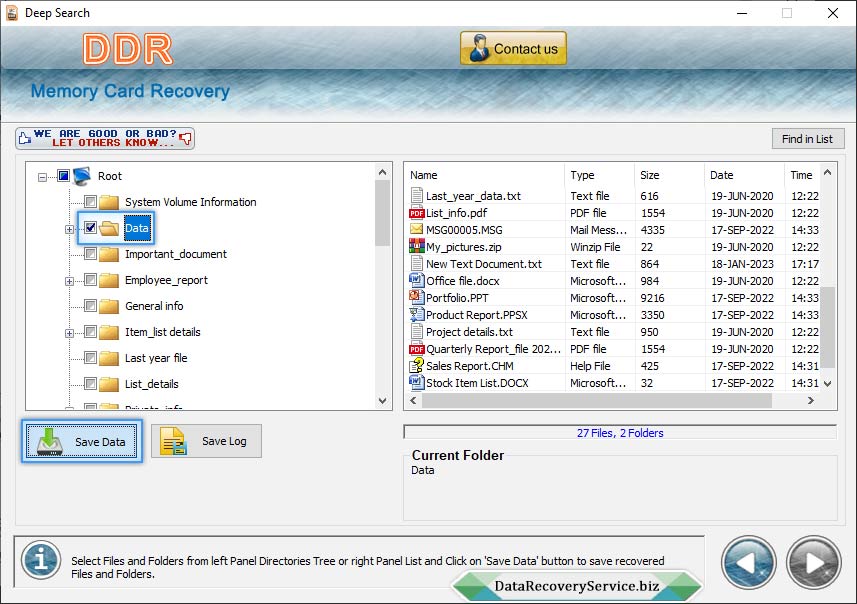
Task: Check the System Volume Information checkbox
Action: pos(91,201)
